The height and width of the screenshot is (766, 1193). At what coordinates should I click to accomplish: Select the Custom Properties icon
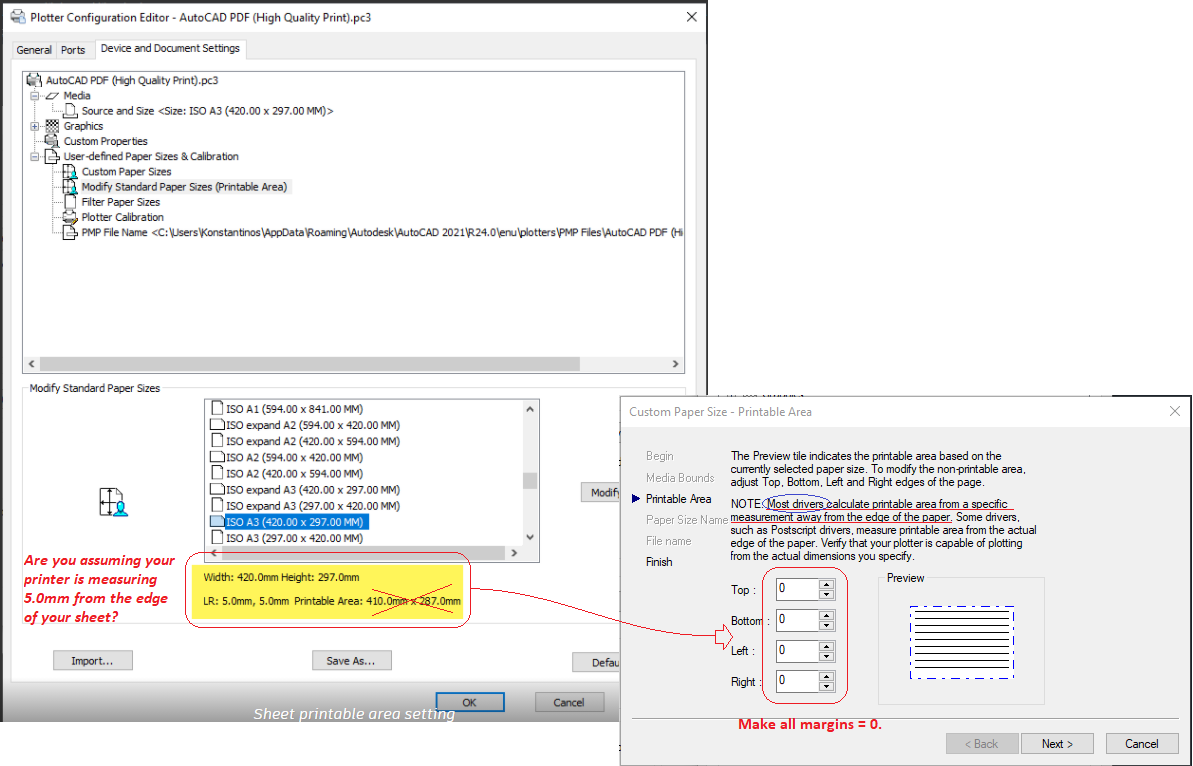(x=51, y=140)
